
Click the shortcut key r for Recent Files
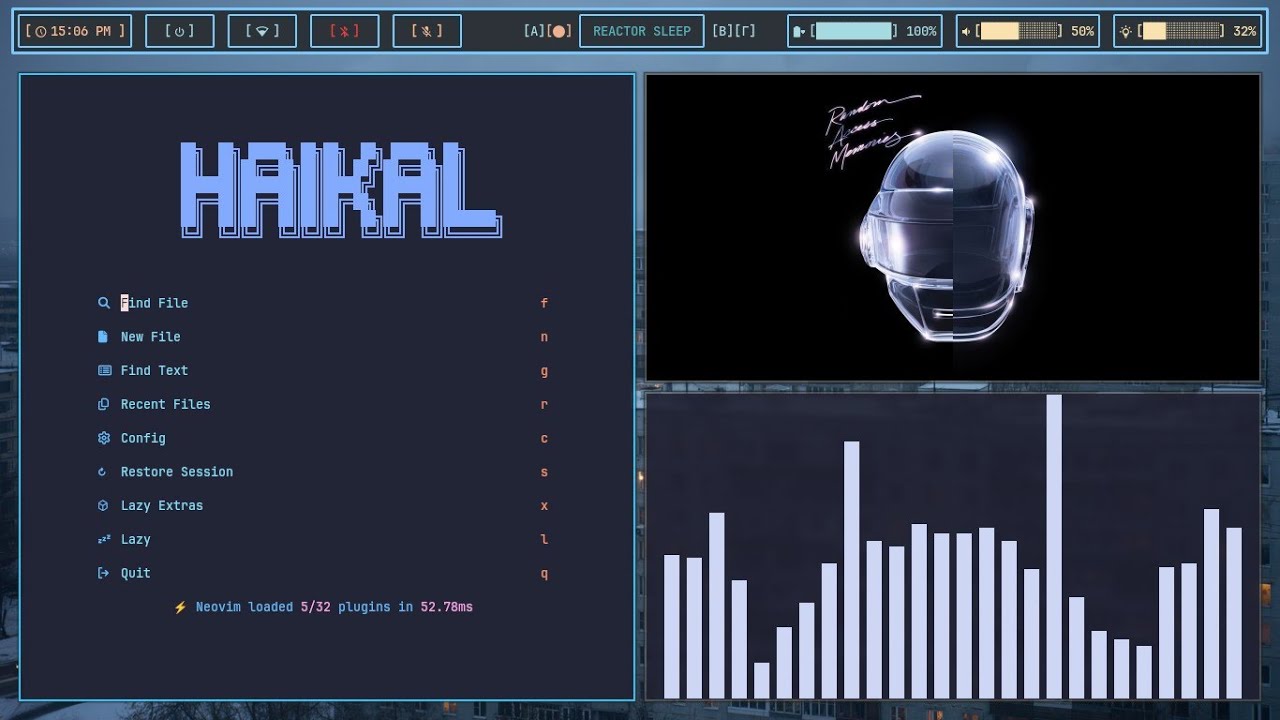click(544, 405)
